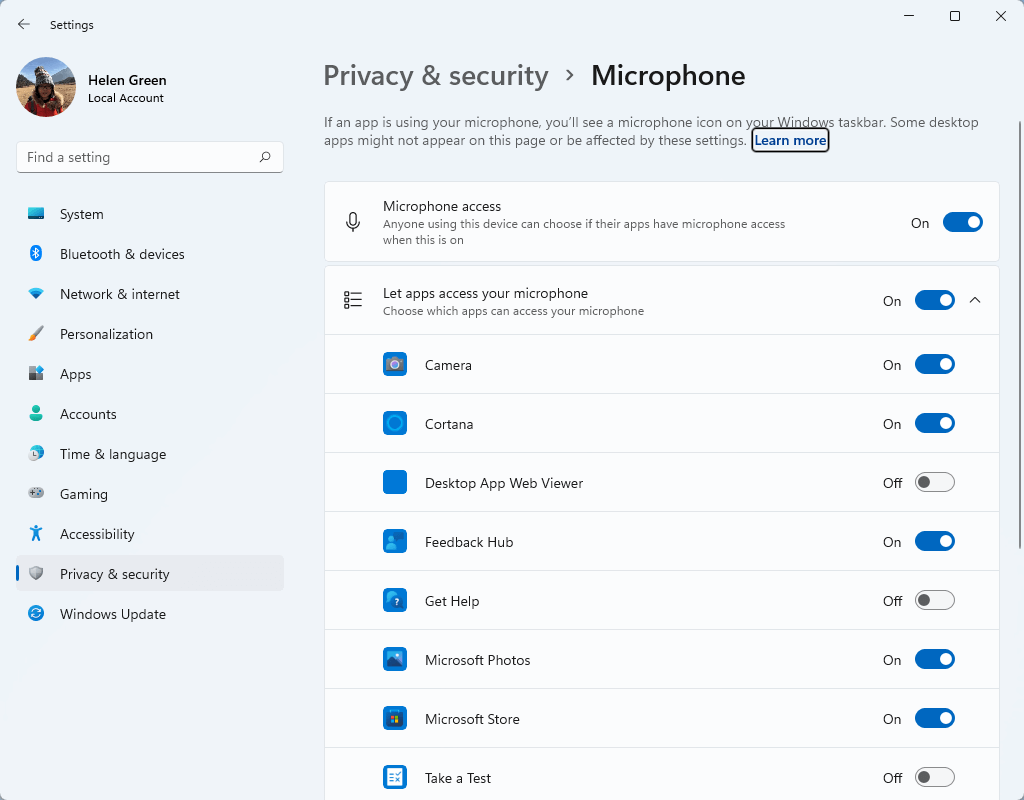Disable microphone for Microsoft Store
The image size is (1024, 800).
[935, 718]
